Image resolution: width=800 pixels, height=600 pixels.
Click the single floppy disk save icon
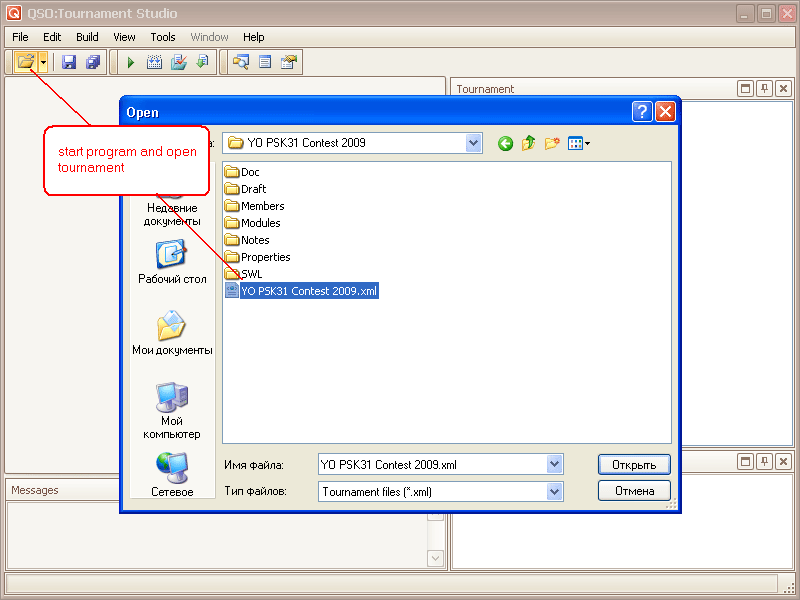(x=69, y=62)
